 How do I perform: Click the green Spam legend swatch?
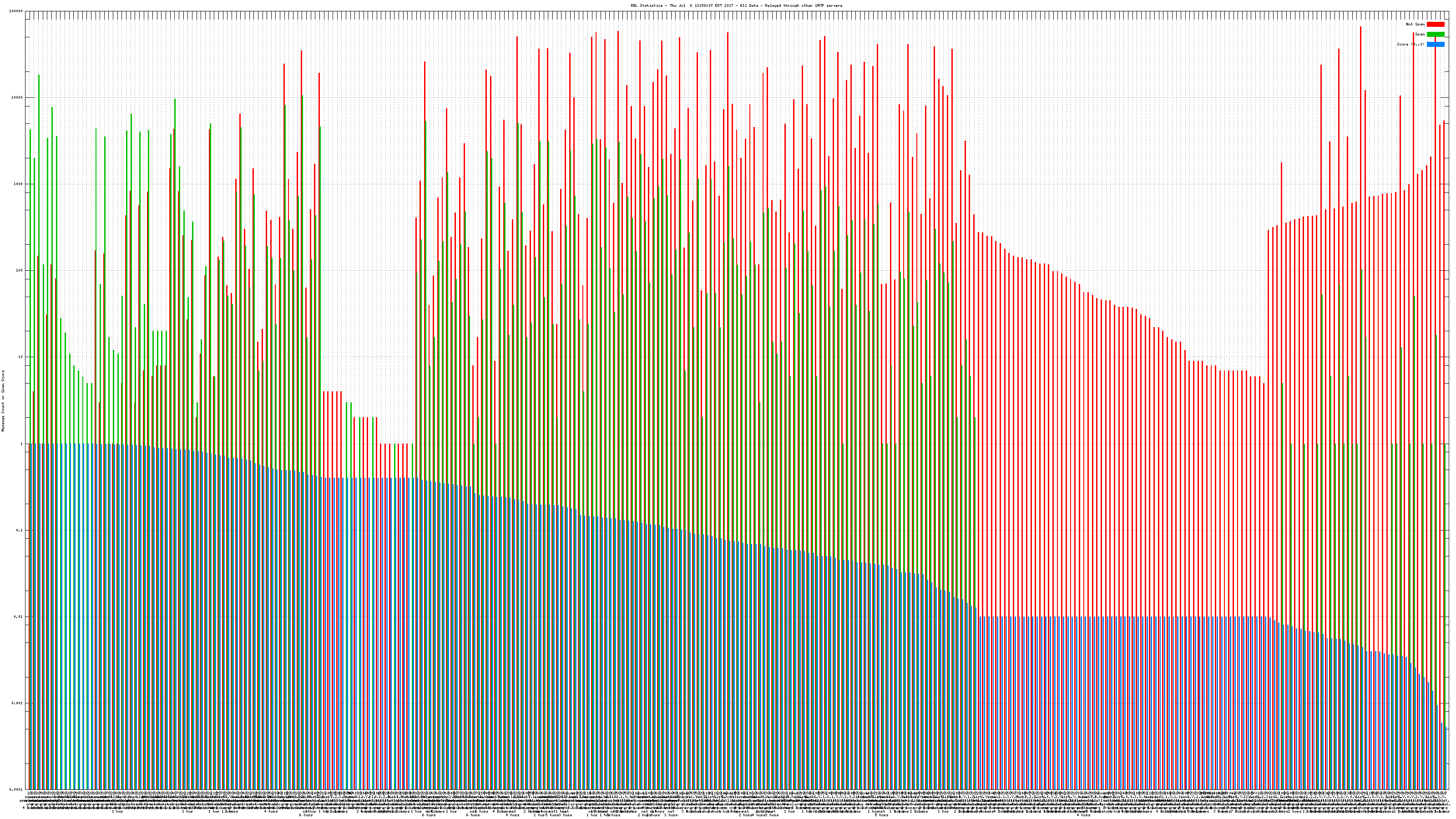(x=1435, y=35)
